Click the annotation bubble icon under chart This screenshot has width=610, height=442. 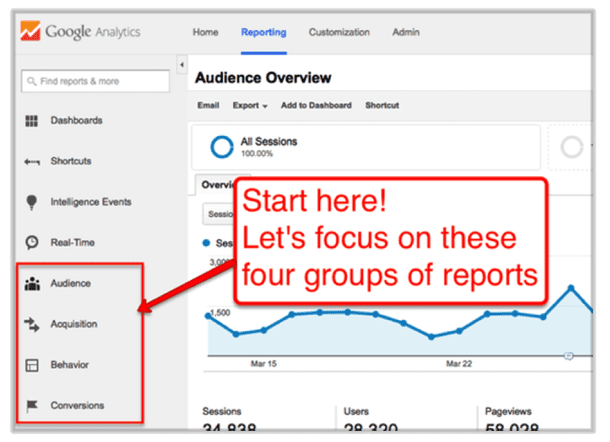[x=569, y=356]
